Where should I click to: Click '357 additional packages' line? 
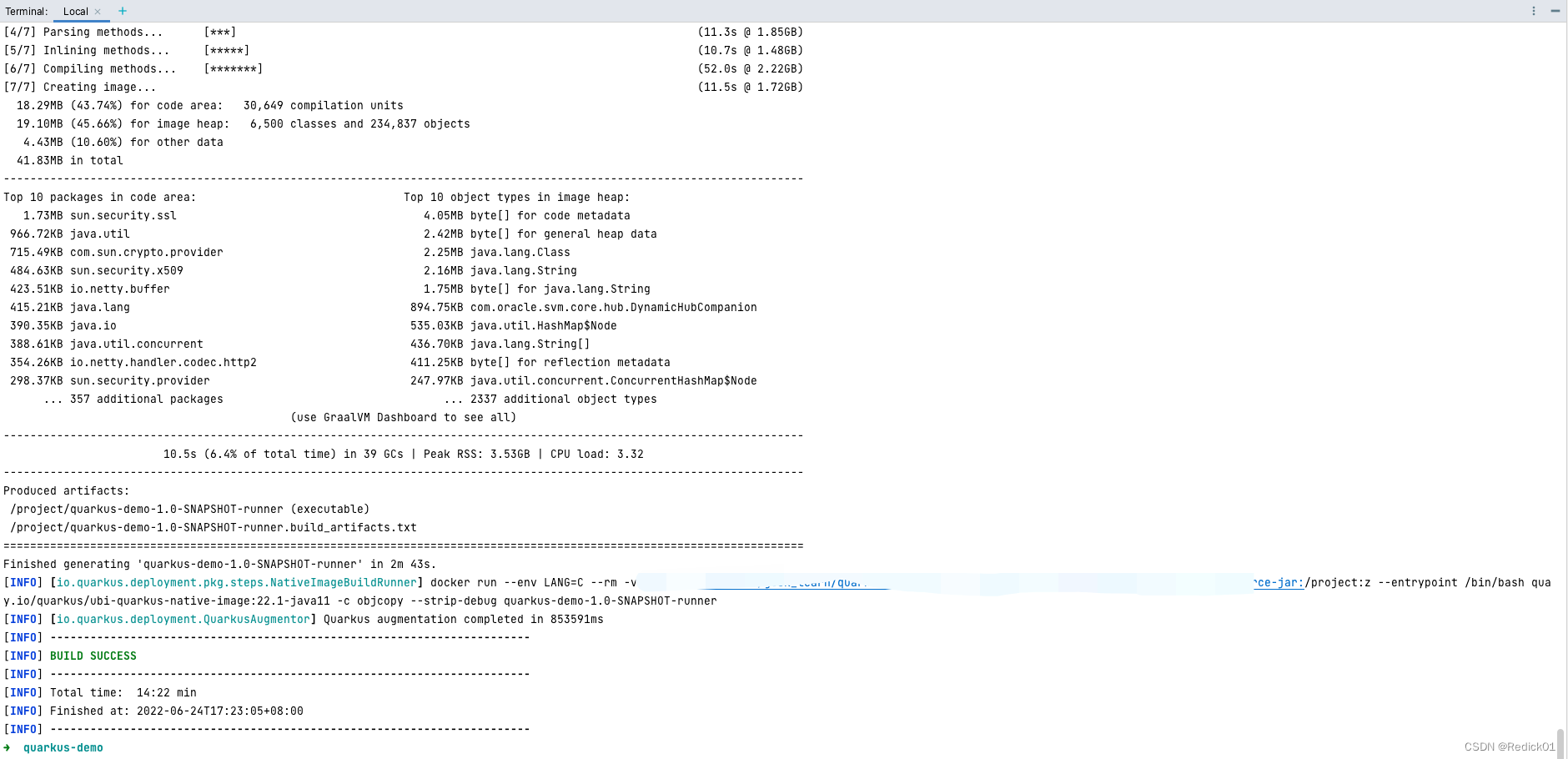[x=133, y=399]
